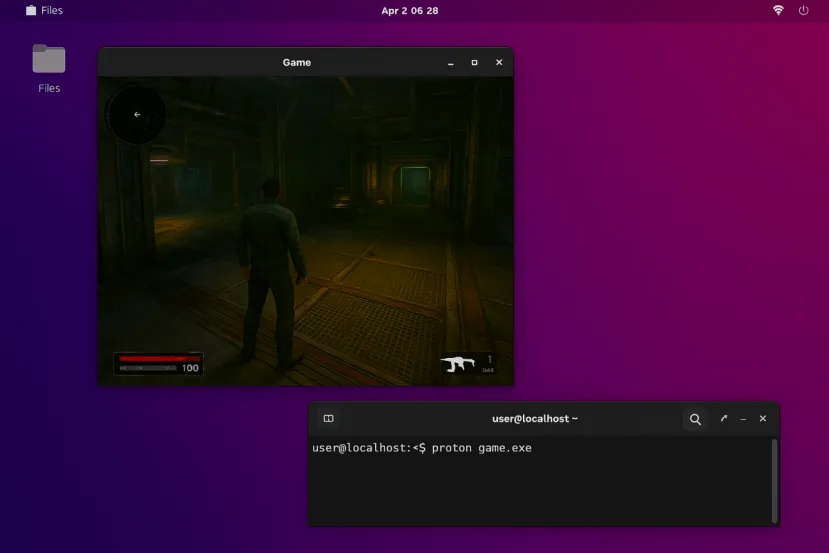The image size is (829, 553).
Task: Click the red health bar in game
Action: (x=159, y=358)
